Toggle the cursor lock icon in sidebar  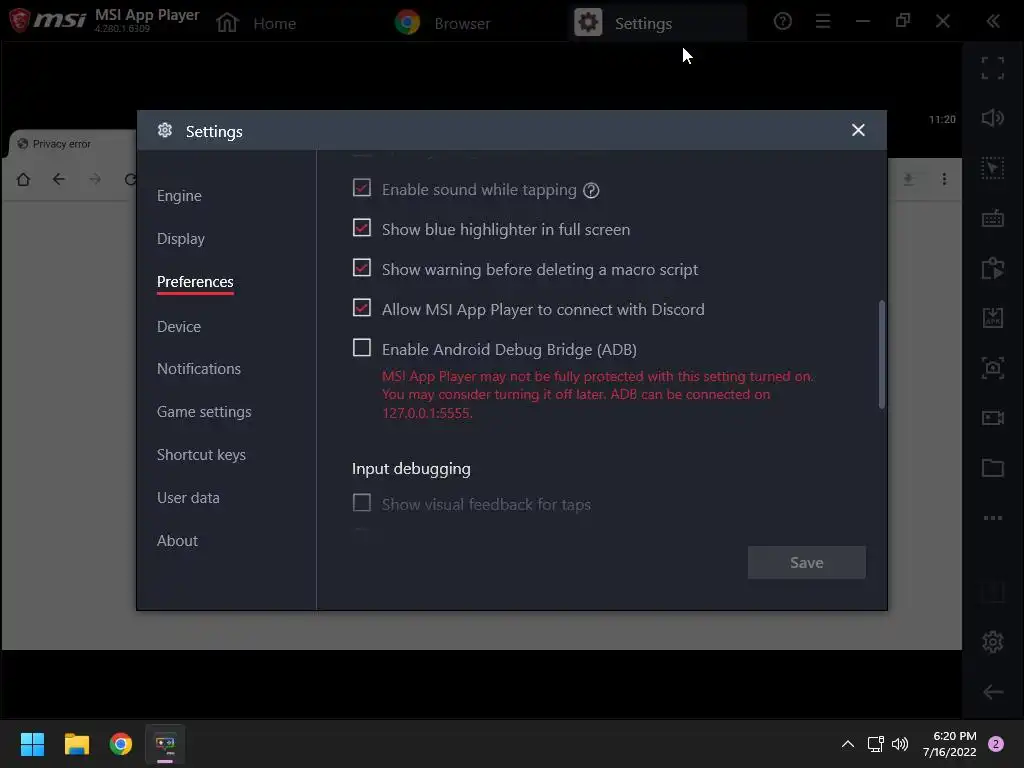[992, 168]
